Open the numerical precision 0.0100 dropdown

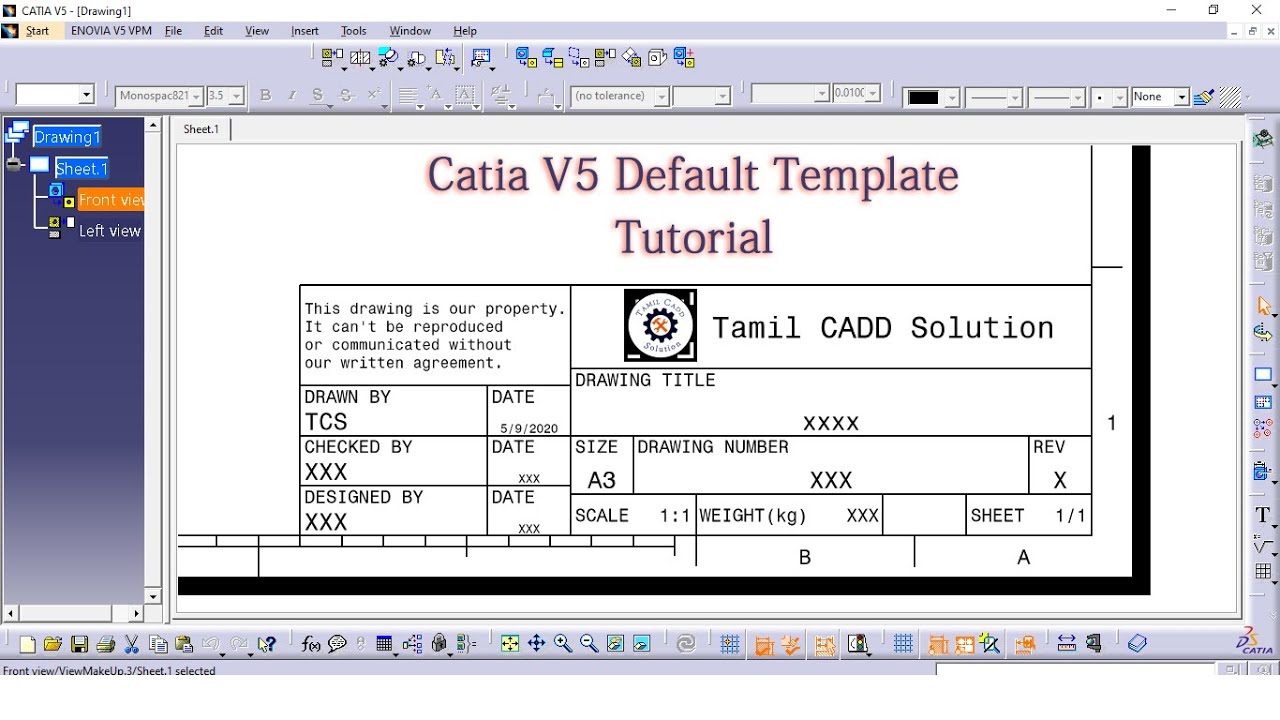pos(873,94)
